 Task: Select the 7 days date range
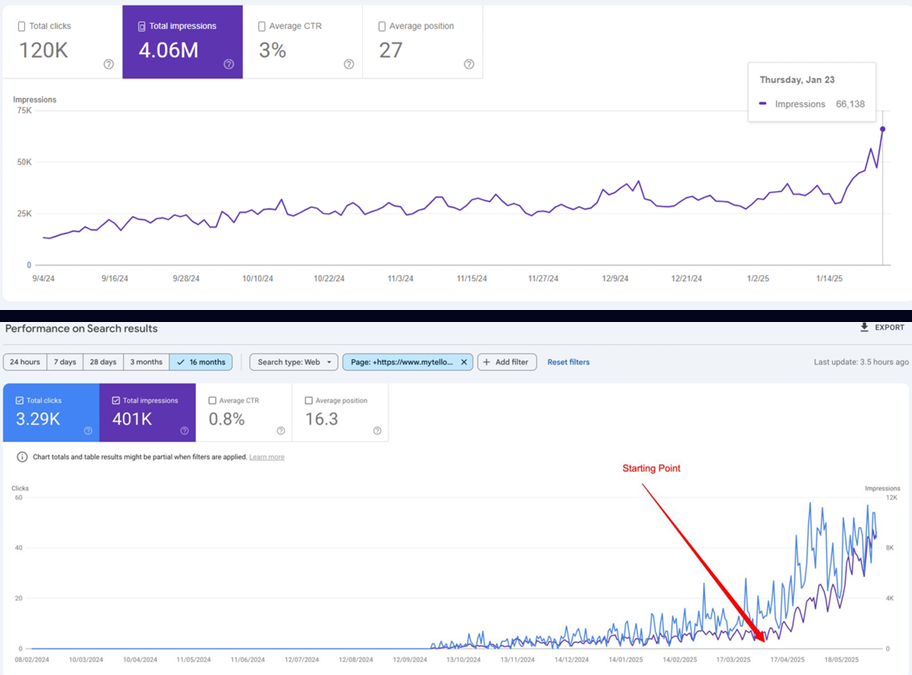(65, 362)
